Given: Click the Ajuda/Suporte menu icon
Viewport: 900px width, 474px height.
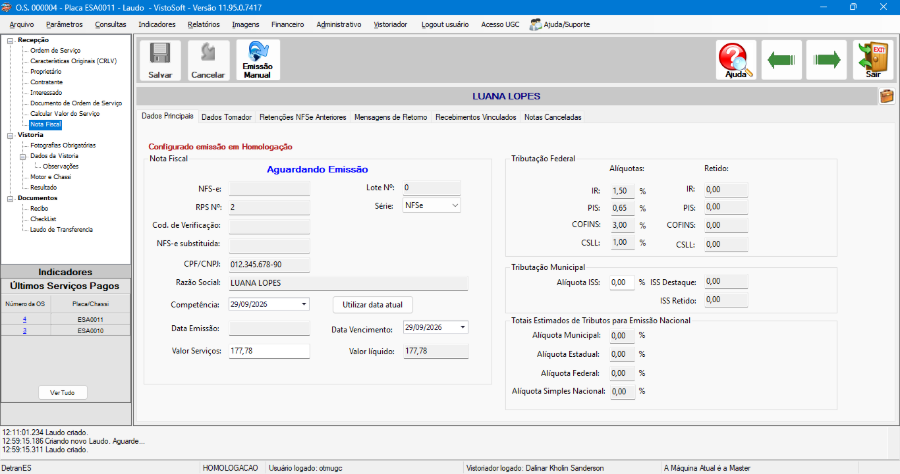Looking at the screenshot, I should point(535,25).
